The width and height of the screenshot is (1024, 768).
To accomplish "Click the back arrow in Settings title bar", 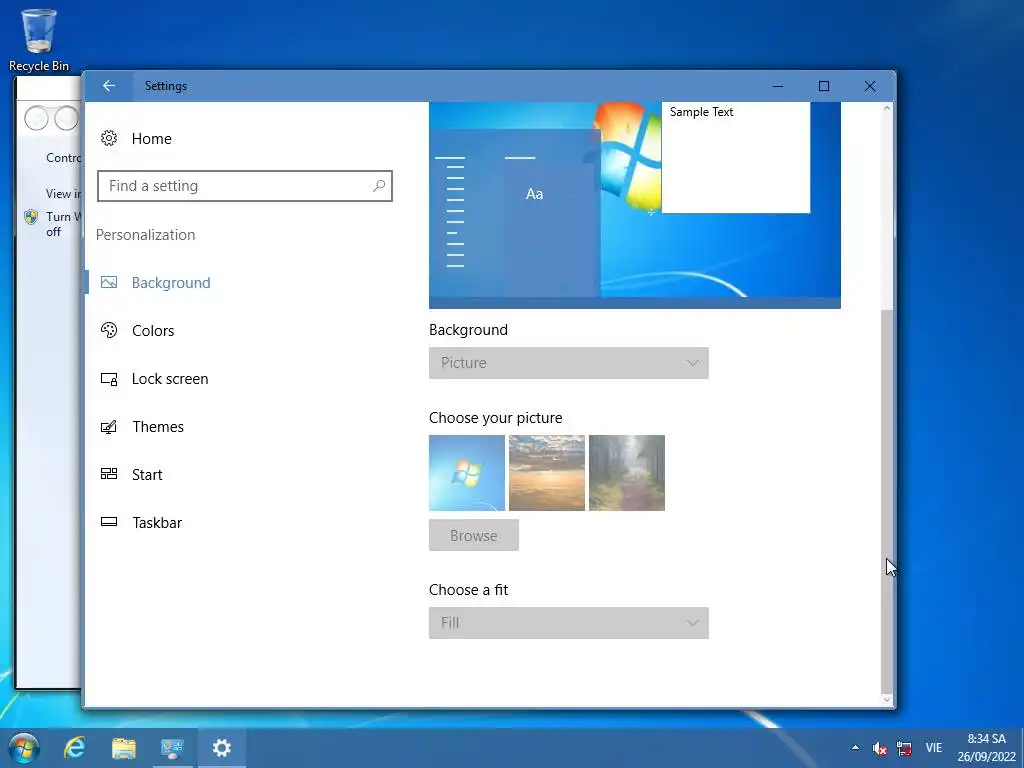I will [x=109, y=86].
